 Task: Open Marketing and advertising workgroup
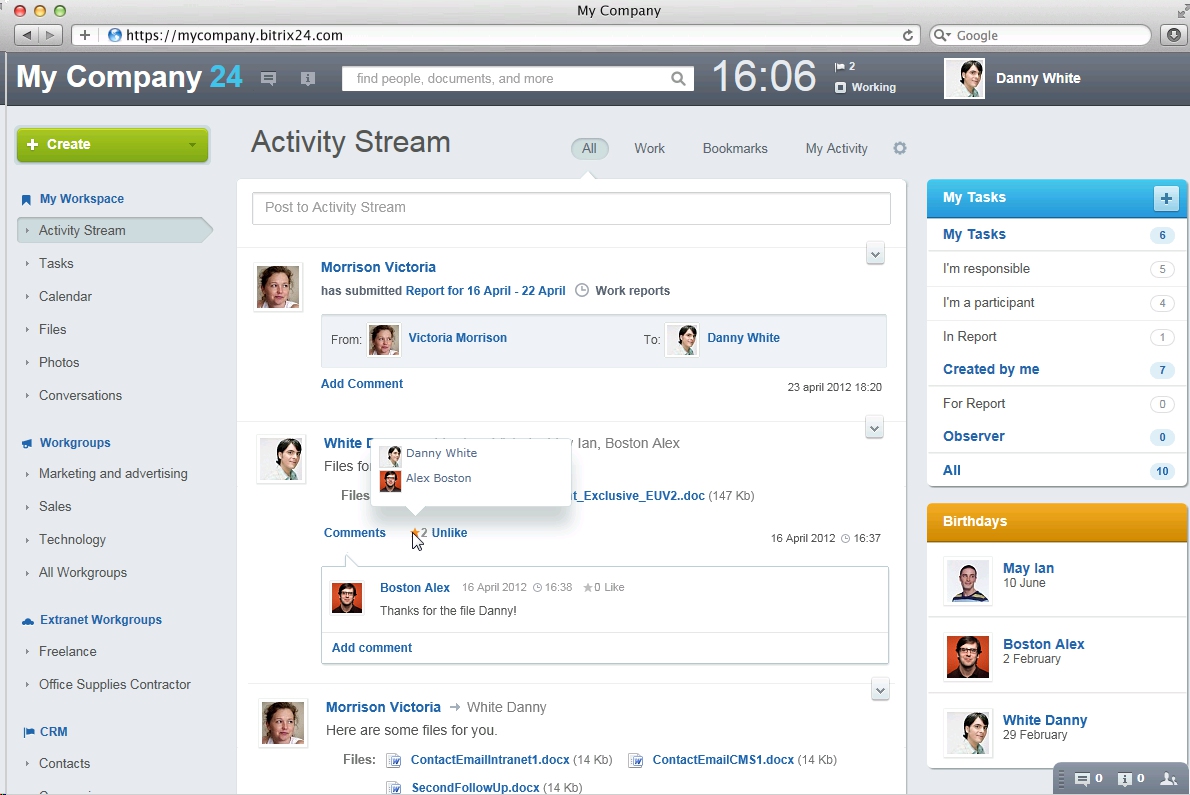(113, 473)
